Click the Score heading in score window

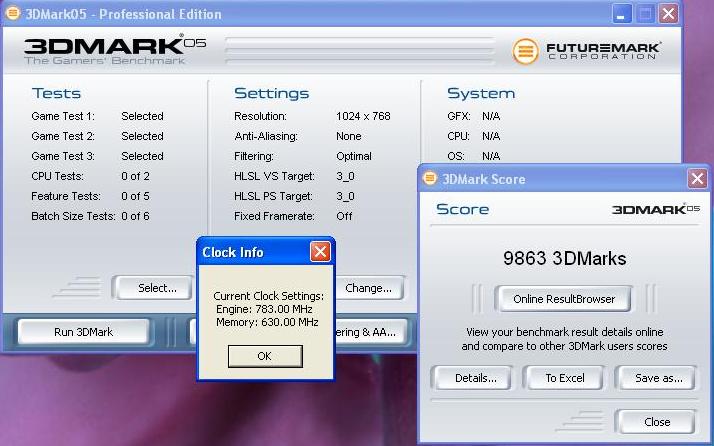coord(462,209)
